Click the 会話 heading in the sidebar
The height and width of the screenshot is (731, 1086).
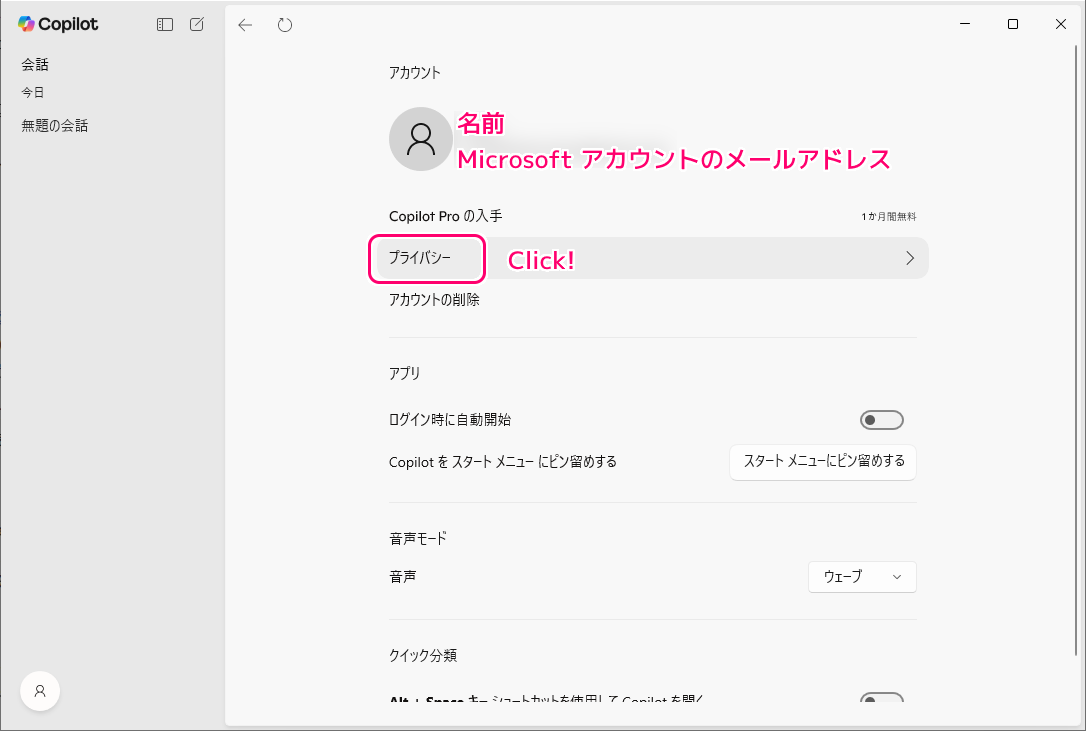click(x=35, y=65)
